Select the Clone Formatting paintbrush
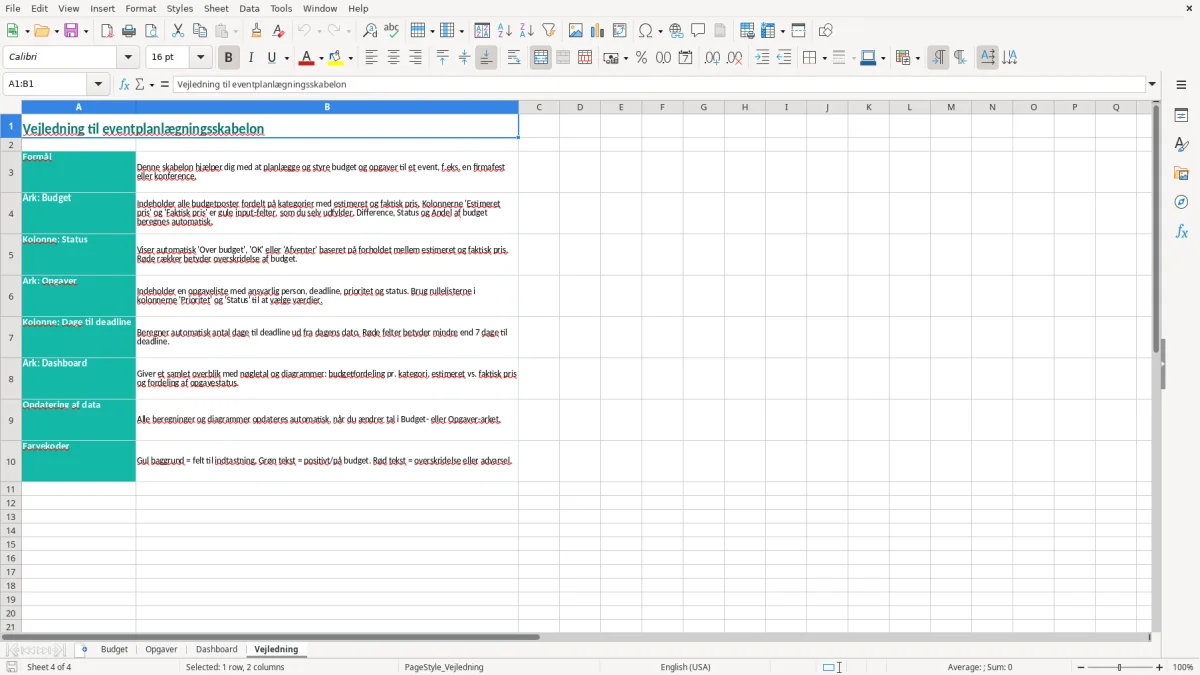Viewport: 1200px width, 675px height. [256, 31]
